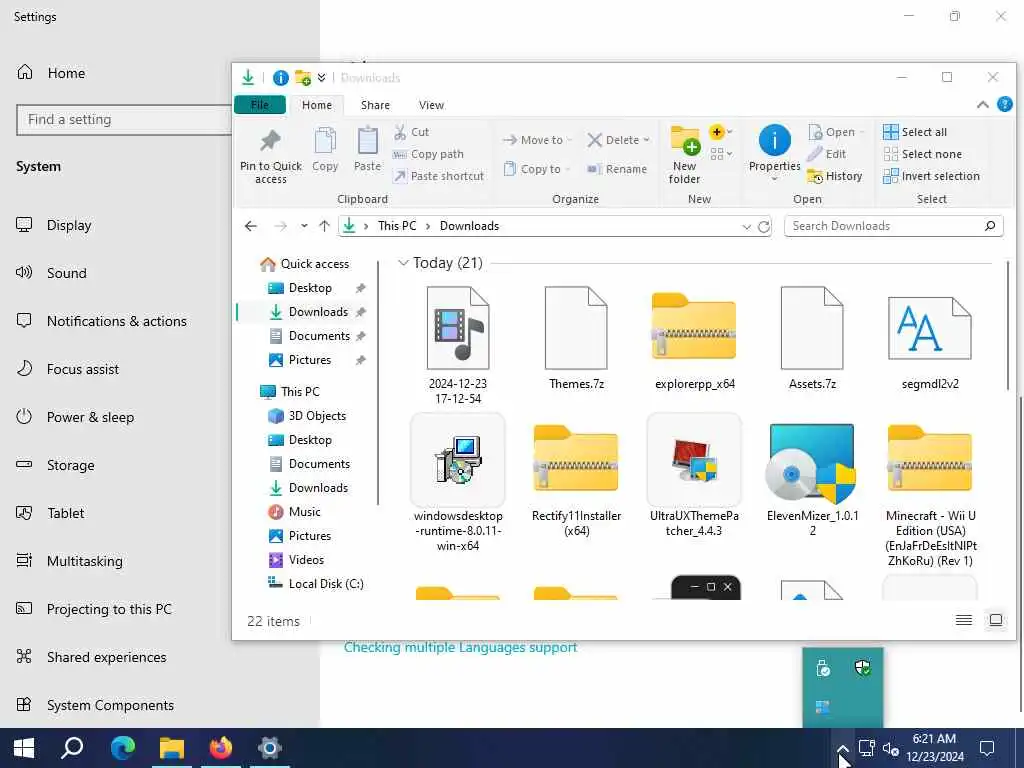Click Invert selection in ribbon

[931, 176]
